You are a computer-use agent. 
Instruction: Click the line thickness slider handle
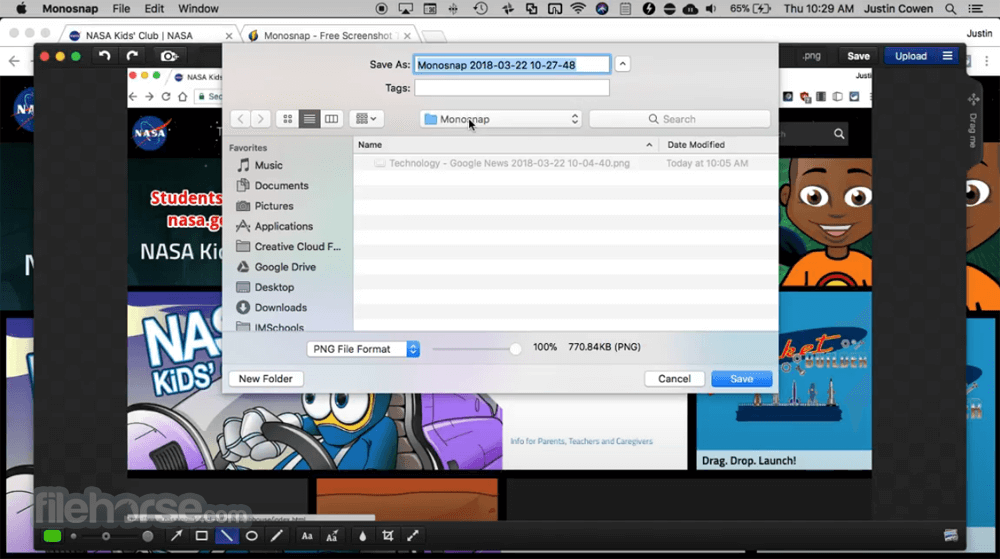106,536
